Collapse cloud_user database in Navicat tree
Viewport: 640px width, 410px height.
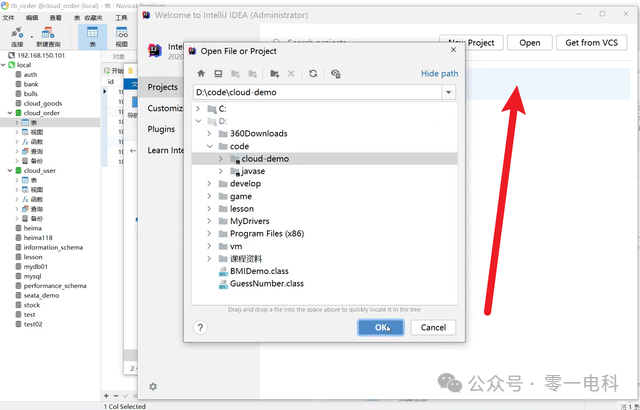pyautogui.click(x=10, y=171)
